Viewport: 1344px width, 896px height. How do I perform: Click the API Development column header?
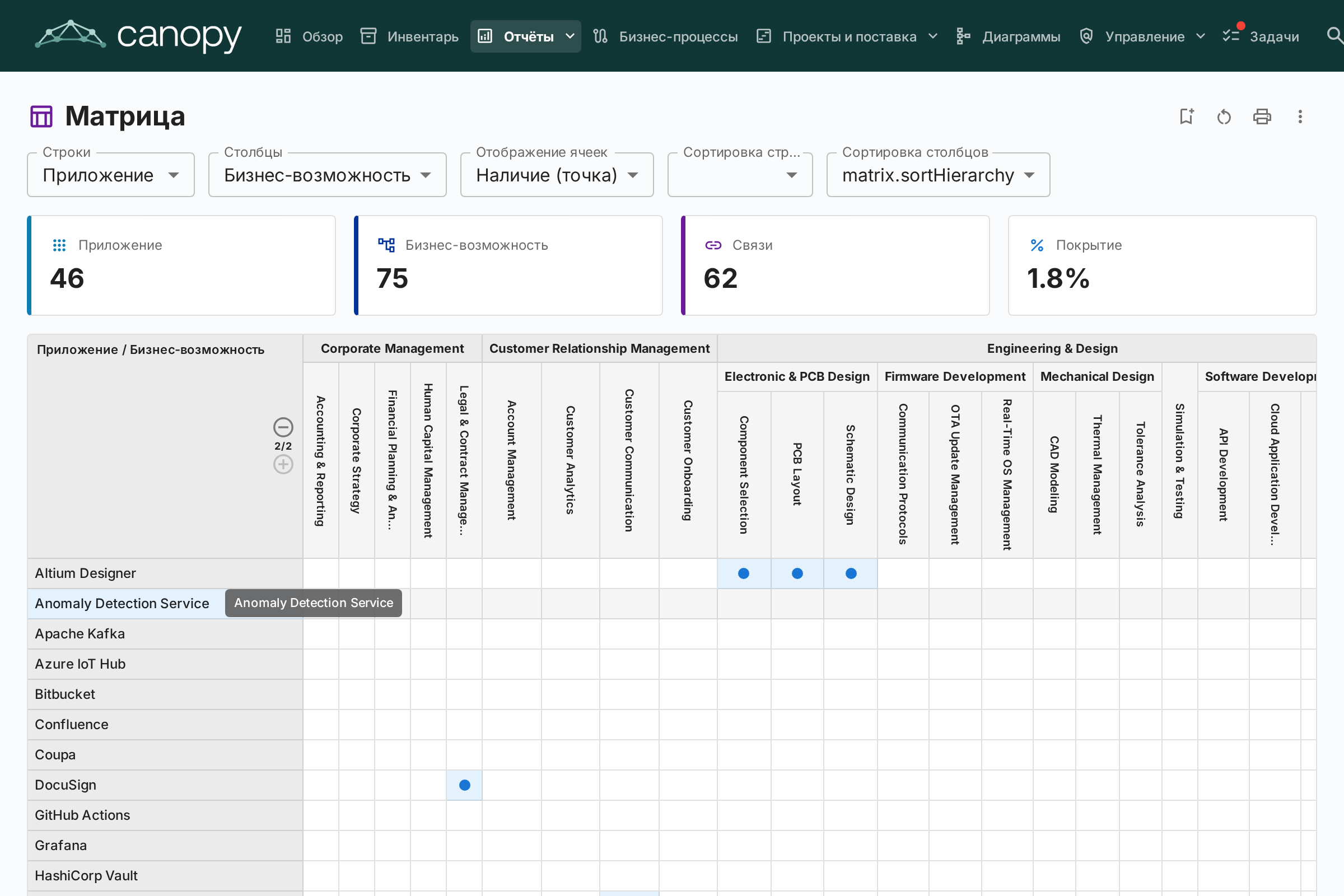coord(1223,475)
